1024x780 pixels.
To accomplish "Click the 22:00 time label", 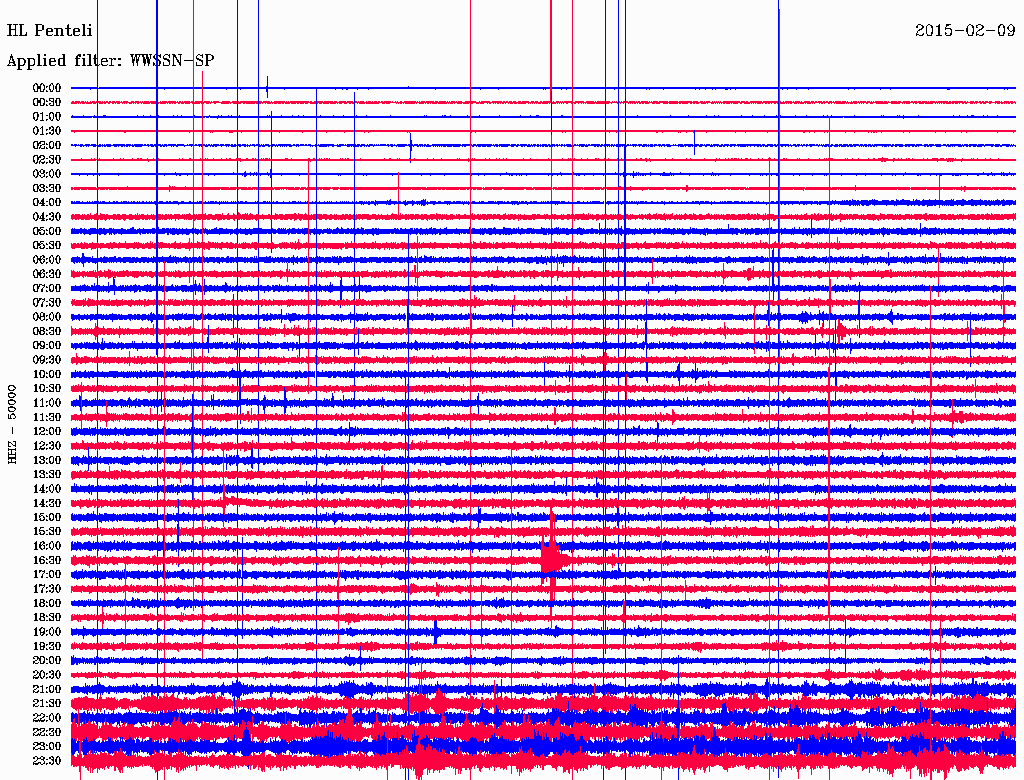I will click(x=46, y=718).
